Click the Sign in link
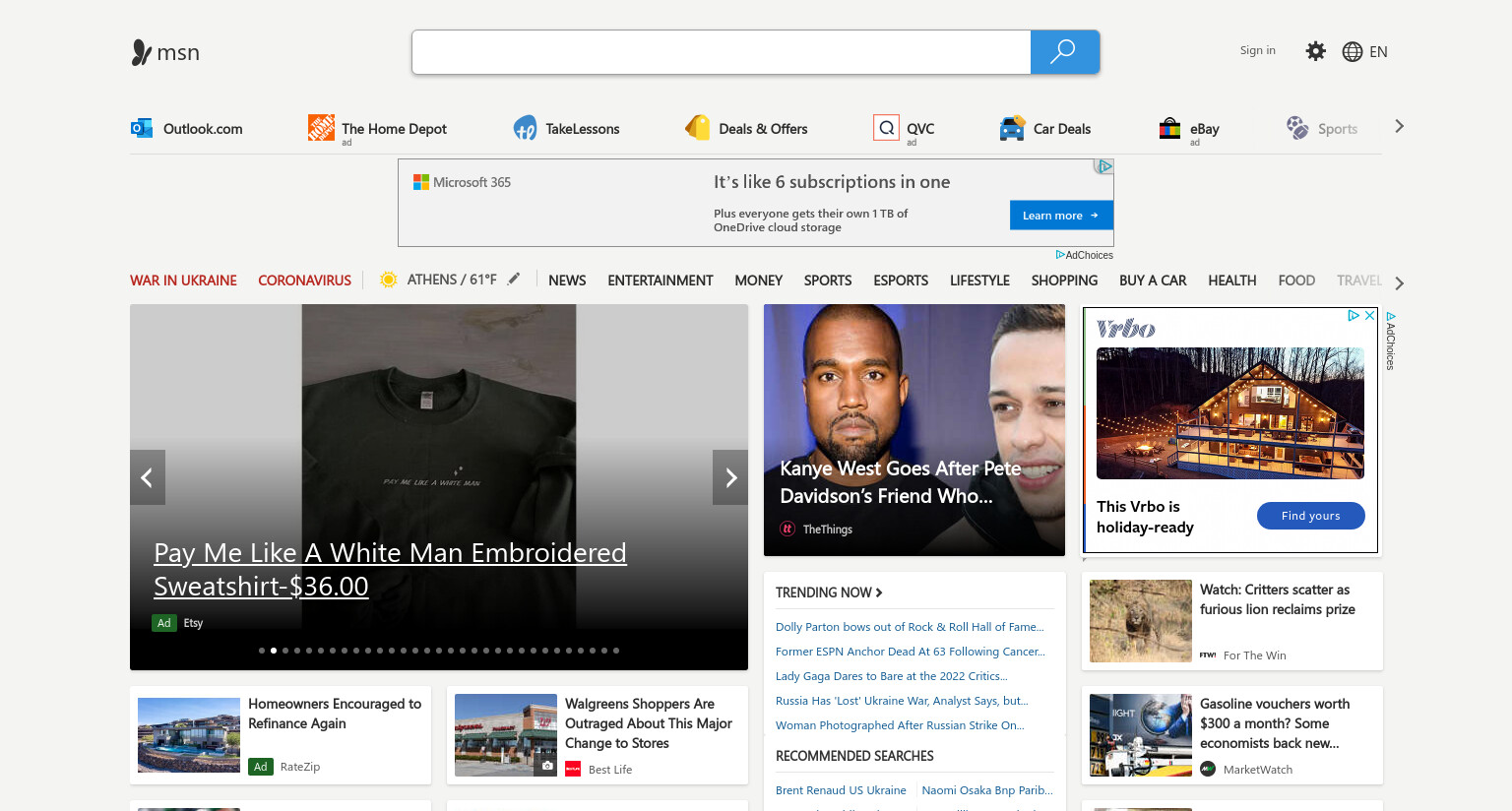 [1257, 50]
